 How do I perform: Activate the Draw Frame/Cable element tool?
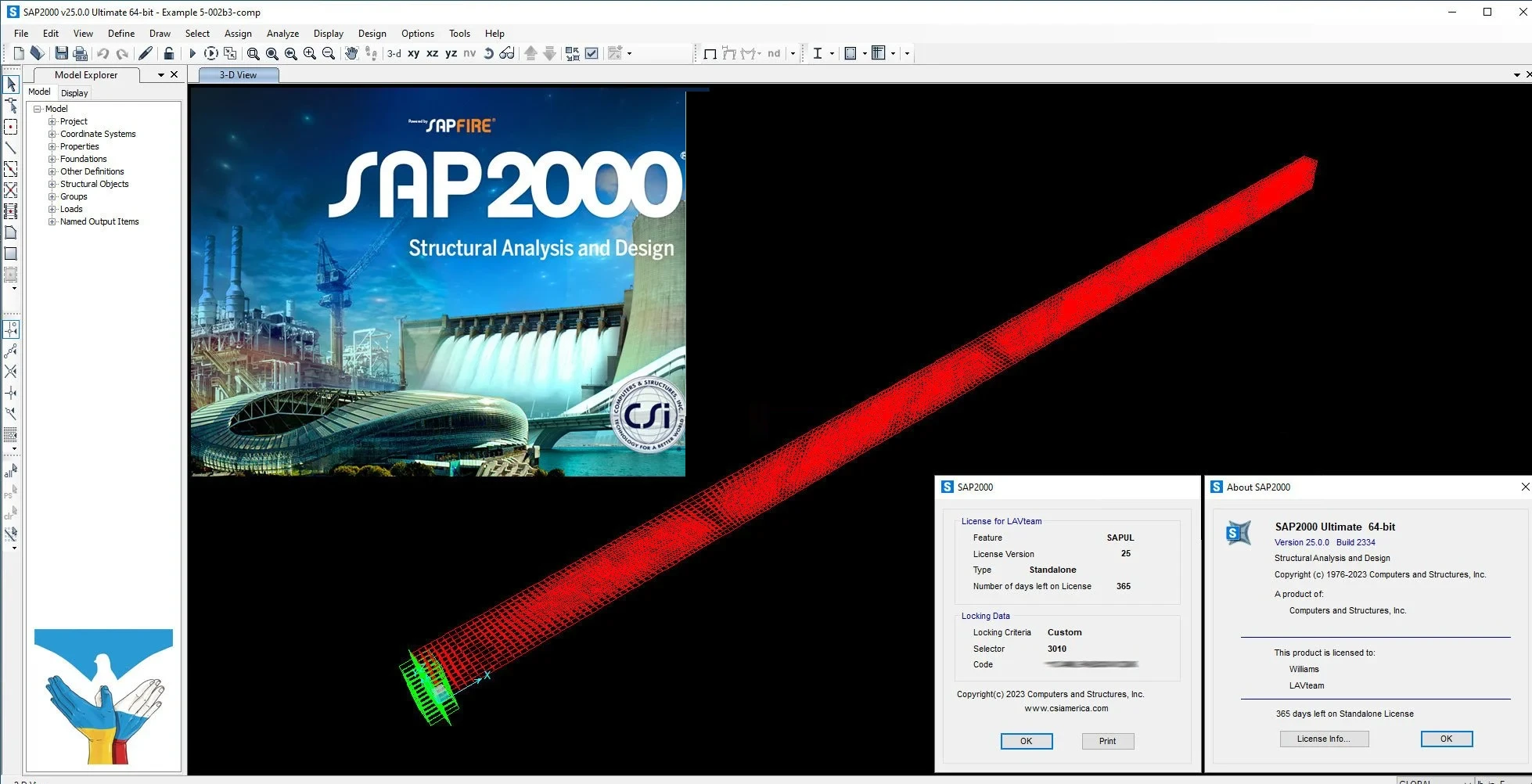[12, 148]
